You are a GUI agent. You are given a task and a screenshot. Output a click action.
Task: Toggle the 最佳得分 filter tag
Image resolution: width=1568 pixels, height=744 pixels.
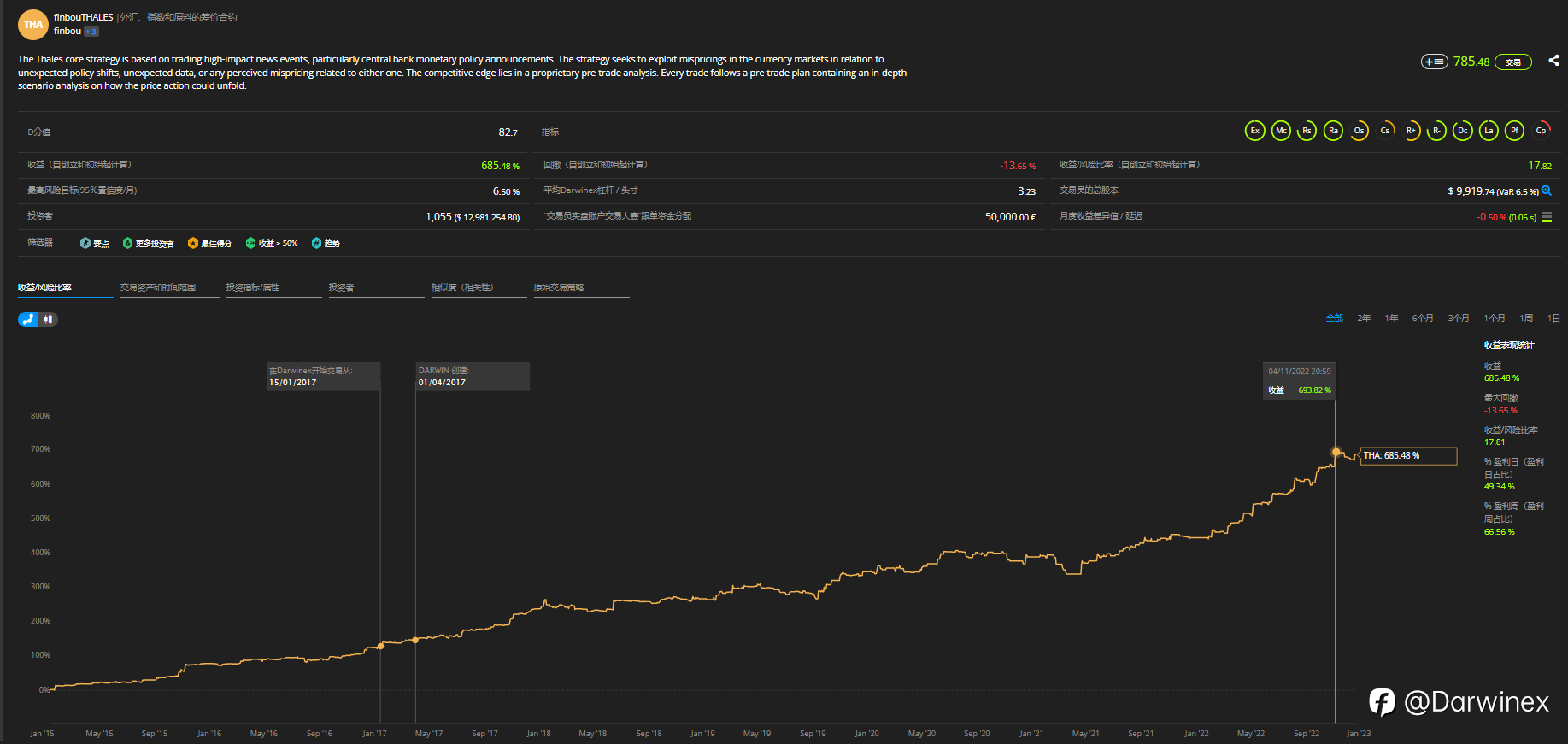tap(210, 243)
